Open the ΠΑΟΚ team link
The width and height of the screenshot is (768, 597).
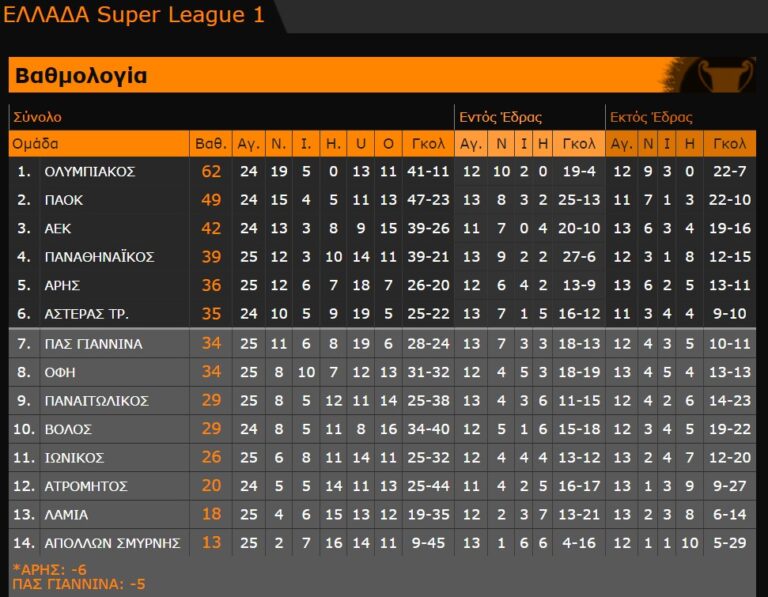[64, 200]
